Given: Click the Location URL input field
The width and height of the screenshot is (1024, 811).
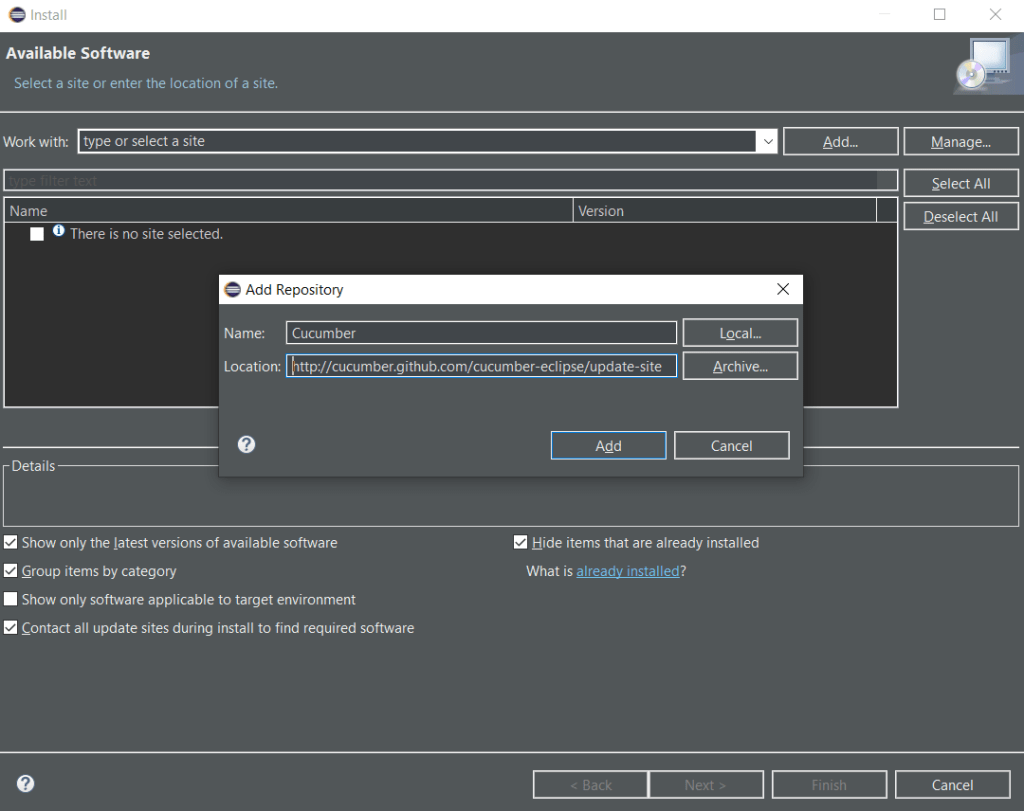Looking at the screenshot, I should [x=481, y=367].
